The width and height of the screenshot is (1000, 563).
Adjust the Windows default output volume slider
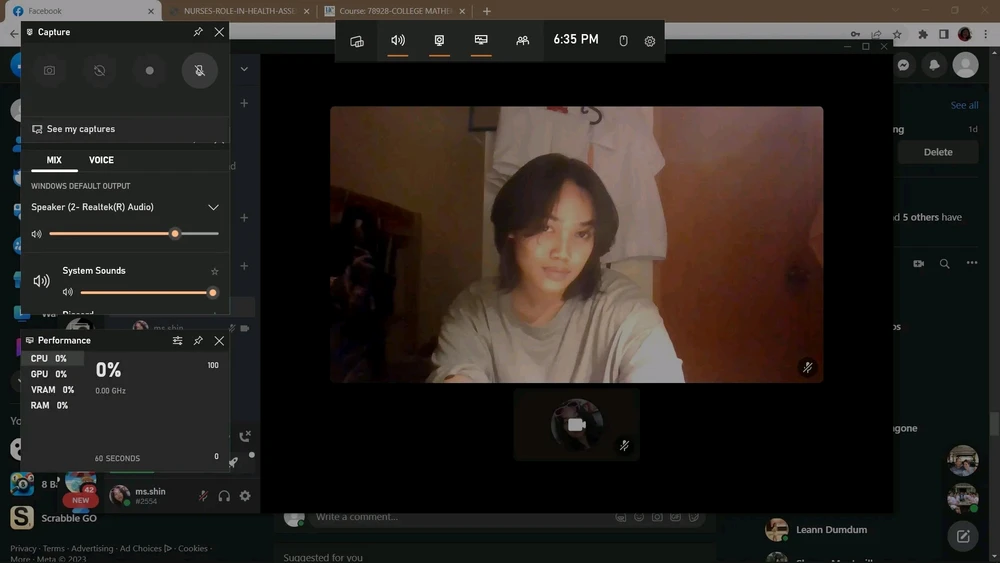pyautogui.click(x=134, y=234)
